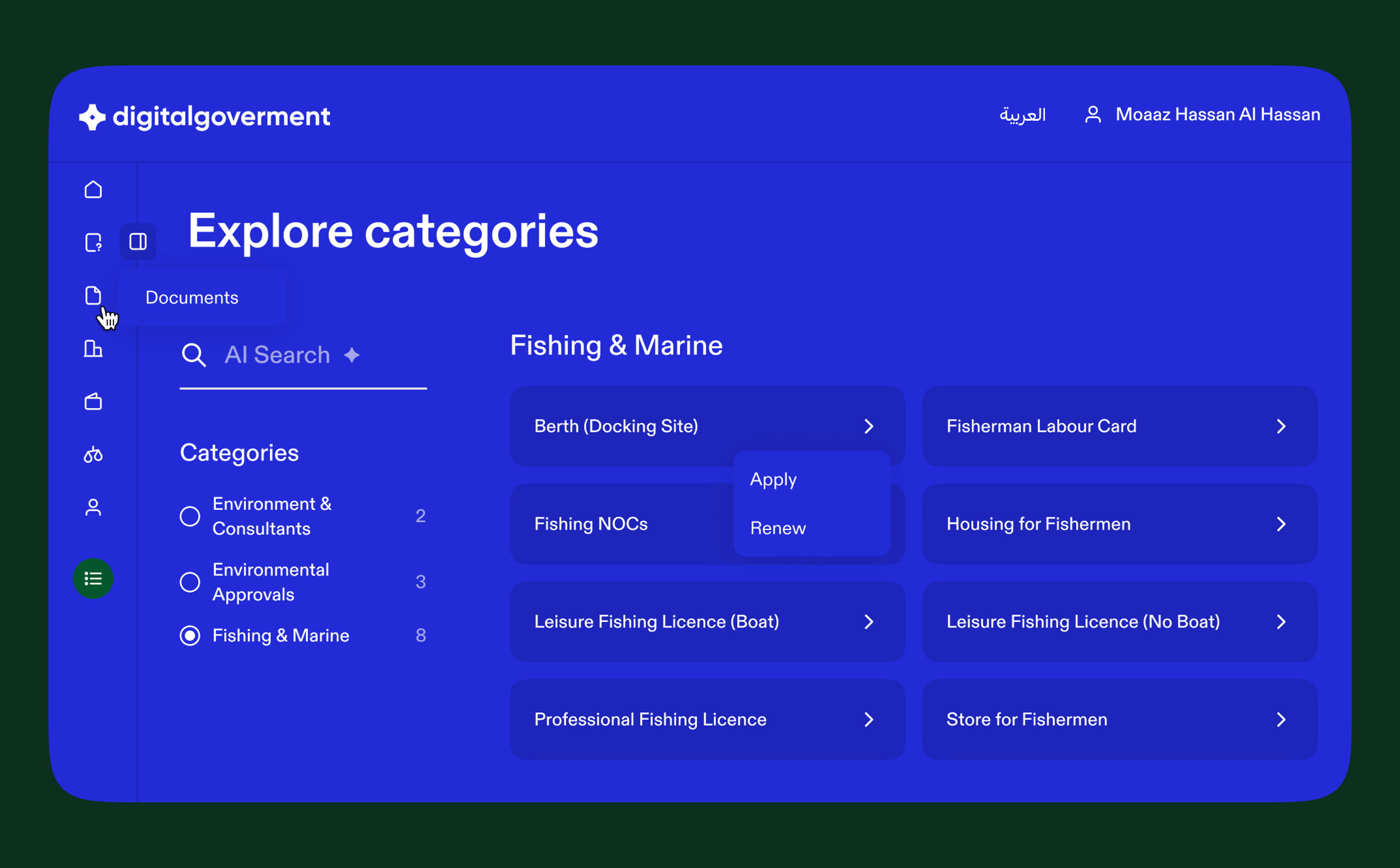Select the Fishing & Marine radio button
Image resolution: width=1400 pixels, height=868 pixels.
pos(190,635)
